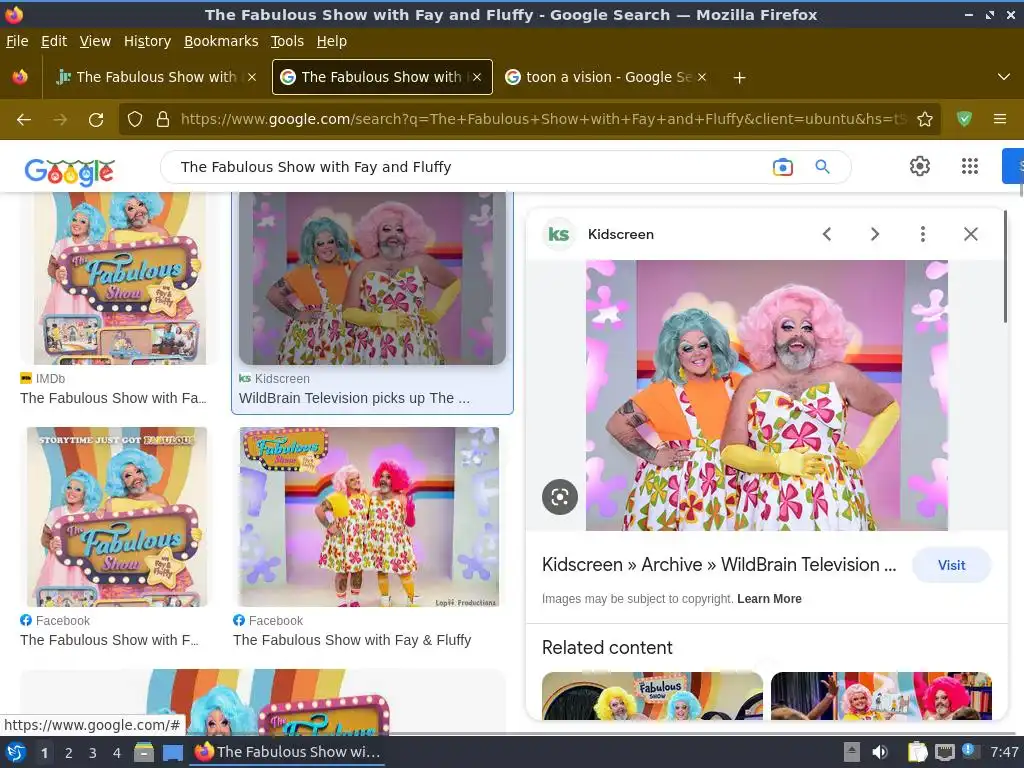Open the Tools menu
1024x768 pixels.
pyautogui.click(x=287, y=41)
